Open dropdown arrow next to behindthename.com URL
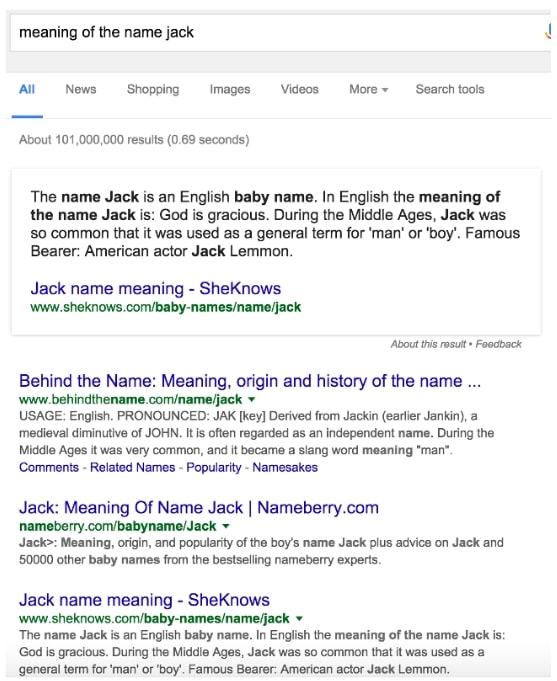This screenshot has height=681, width=557. (252, 399)
